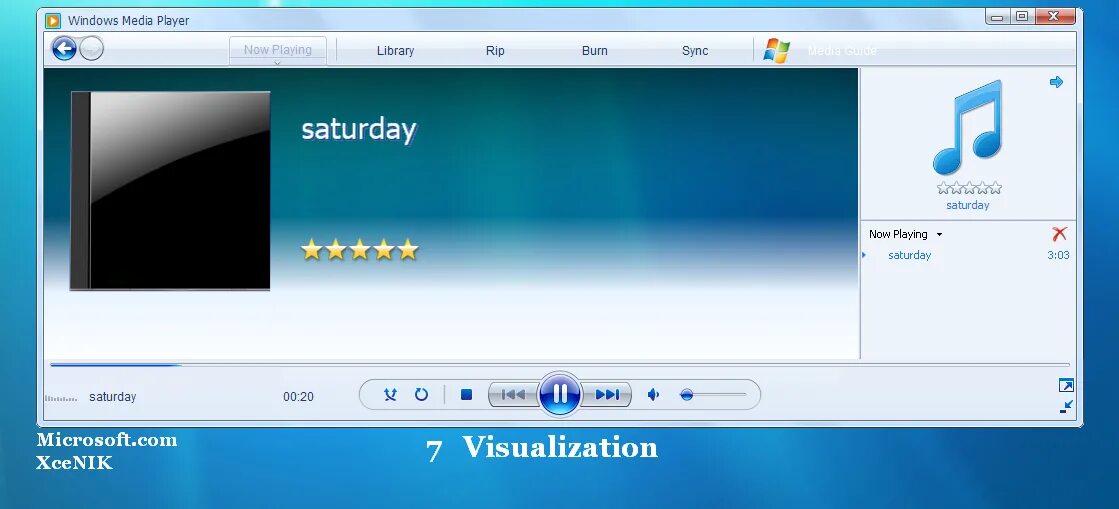The width and height of the screenshot is (1119, 509).
Task: Open the Now Playing tab
Action: [278, 49]
